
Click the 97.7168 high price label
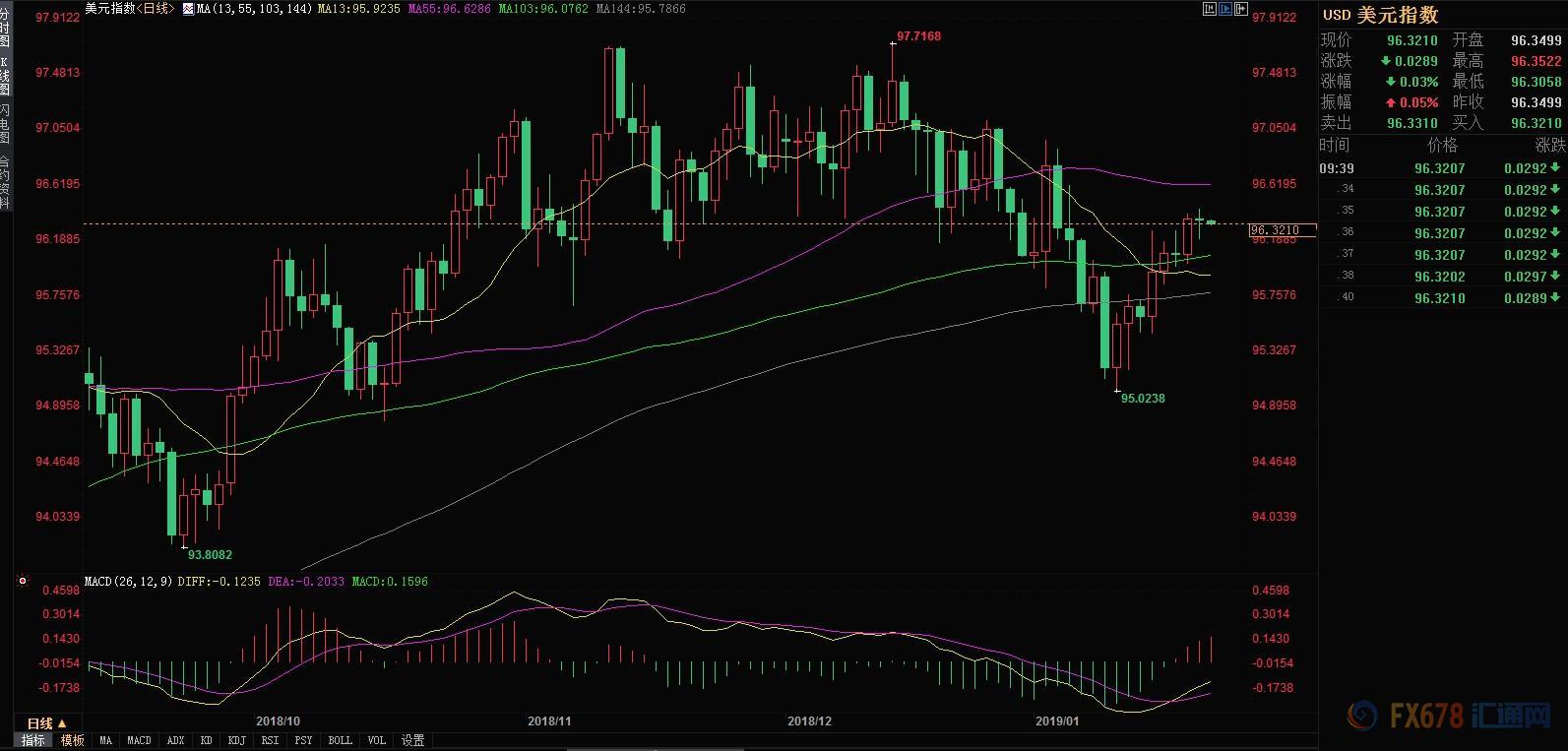(x=918, y=36)
